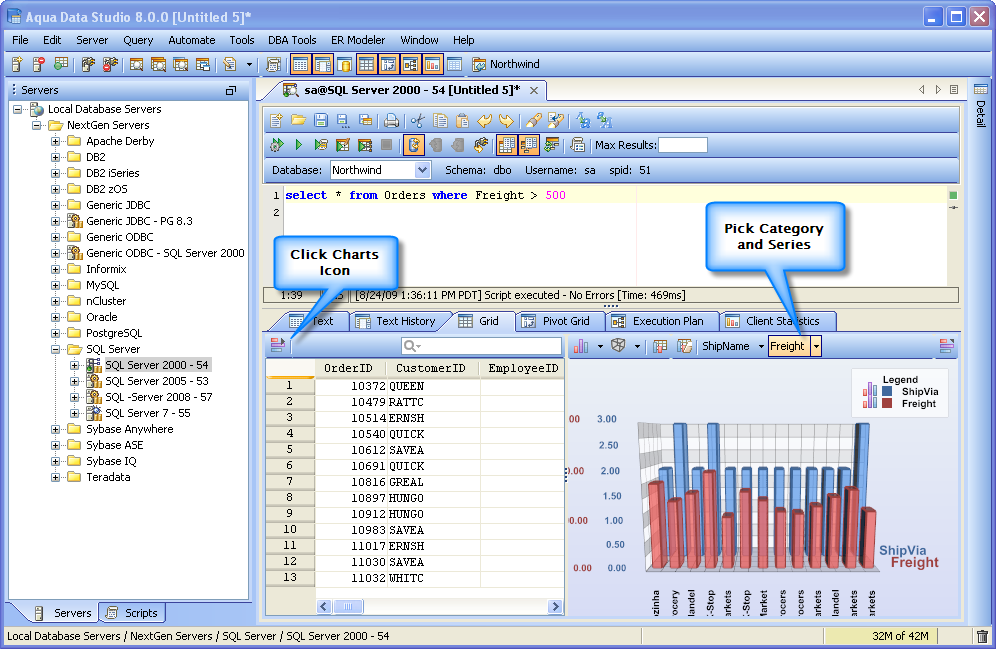Switch to the Scripts tab at bottom left
Image resolution: width=996 pixels, height=649 pixels.
click(132, 613)
